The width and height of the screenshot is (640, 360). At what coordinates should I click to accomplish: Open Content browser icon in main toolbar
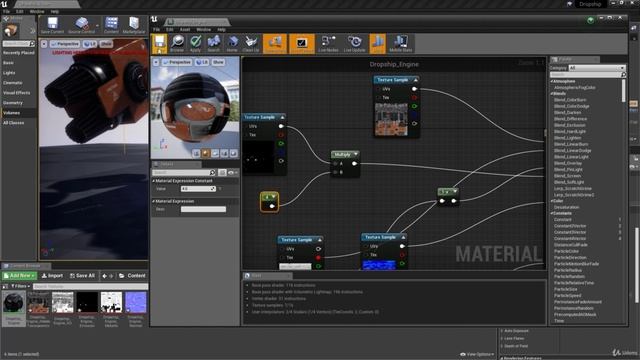(x=111, y=25)
